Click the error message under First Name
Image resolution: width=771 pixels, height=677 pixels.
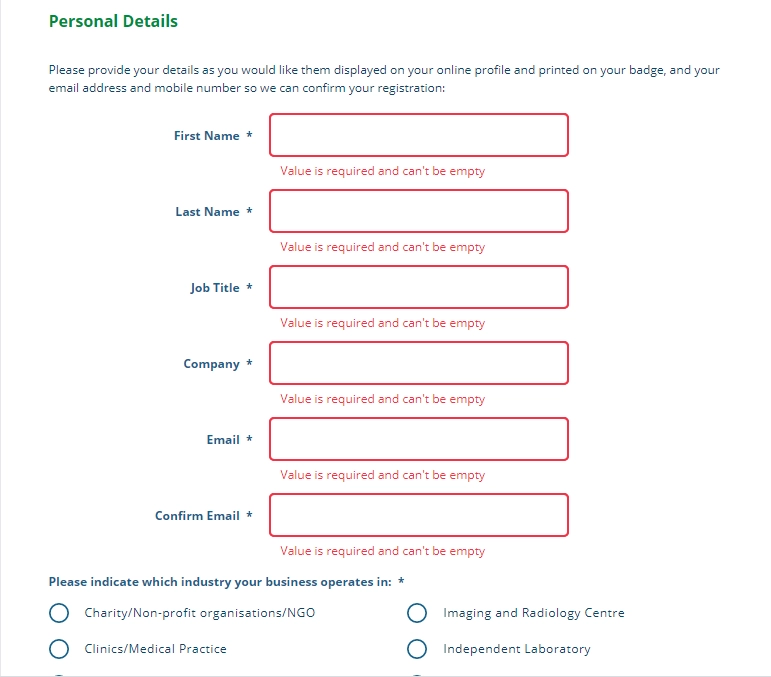[x=382, y=171]
